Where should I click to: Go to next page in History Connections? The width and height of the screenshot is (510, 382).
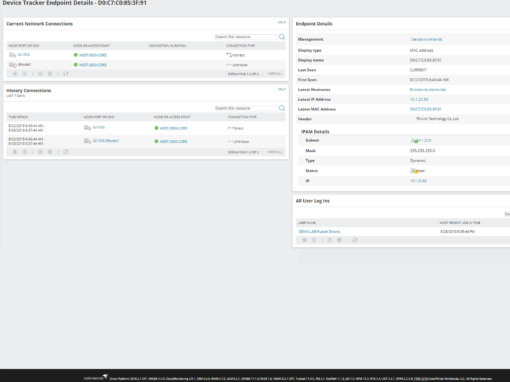[40, 152]
